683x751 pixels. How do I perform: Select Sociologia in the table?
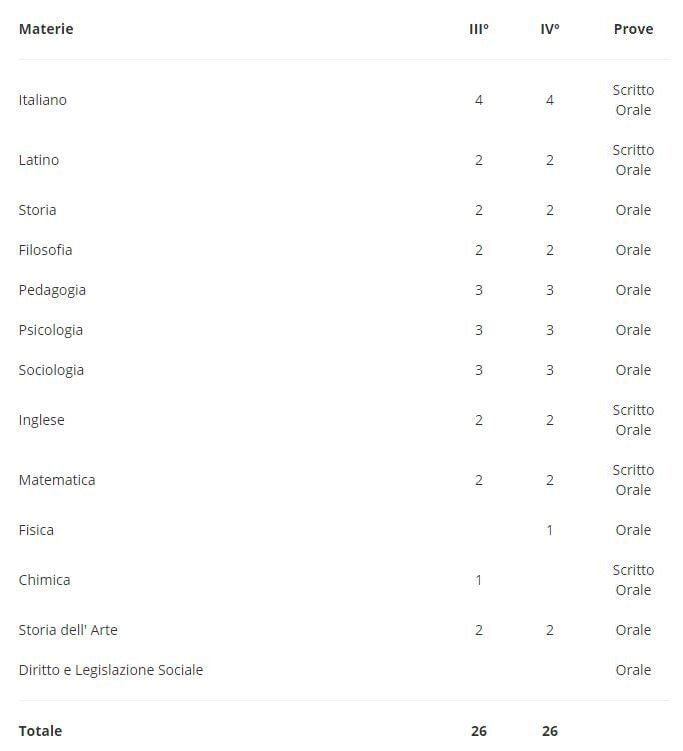click(51, 370)
